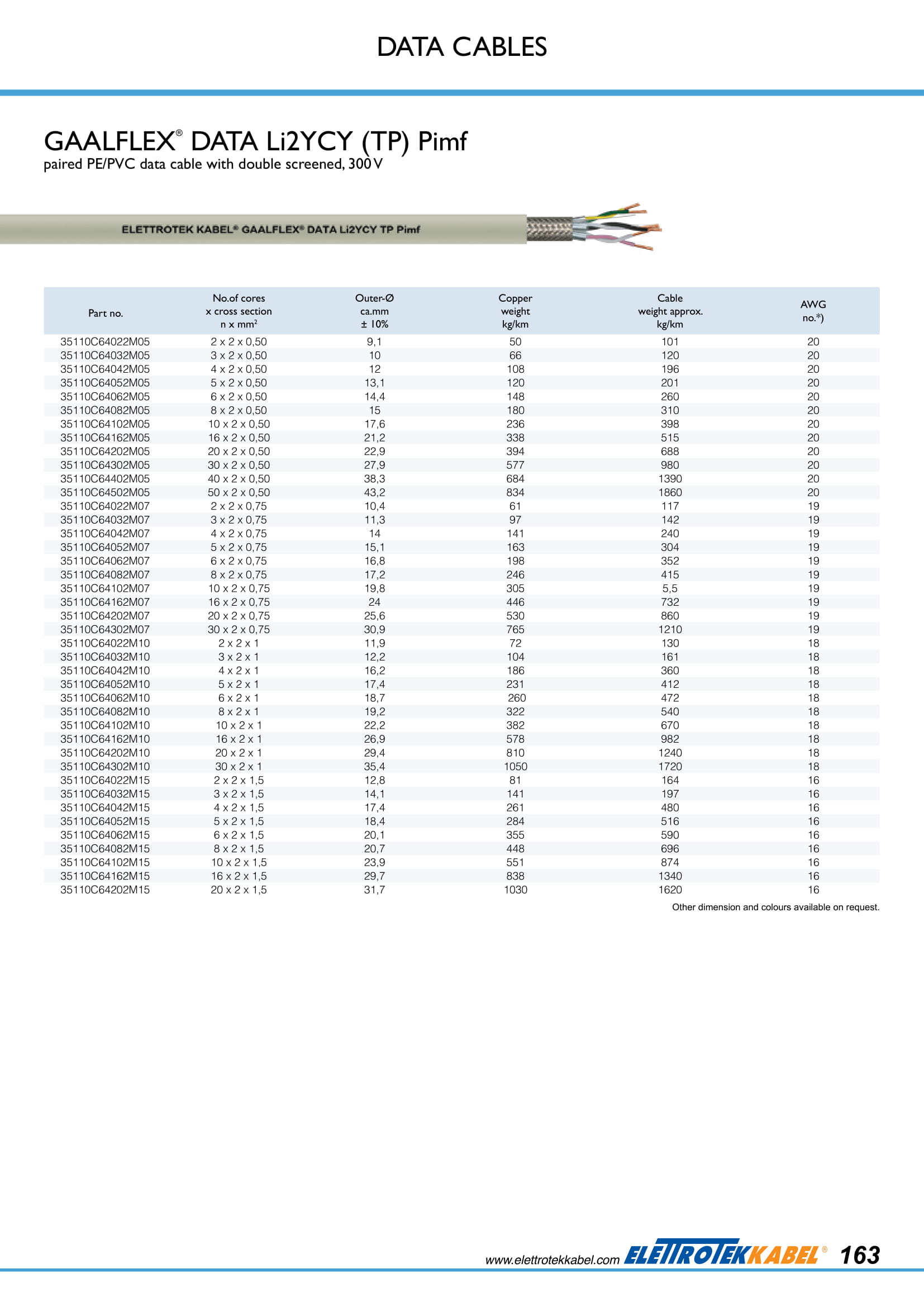Select part number 35110C64052M05
The height and width of the screenshot is (1307, 924).
(105, 383)
